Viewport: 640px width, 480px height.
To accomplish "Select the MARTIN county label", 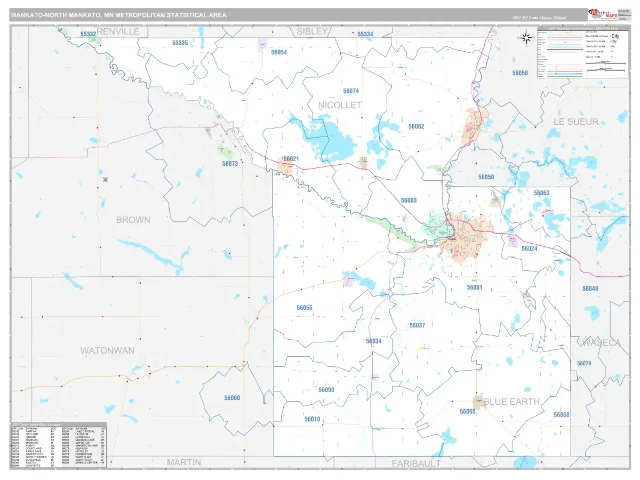I will (x=184, y=462).
